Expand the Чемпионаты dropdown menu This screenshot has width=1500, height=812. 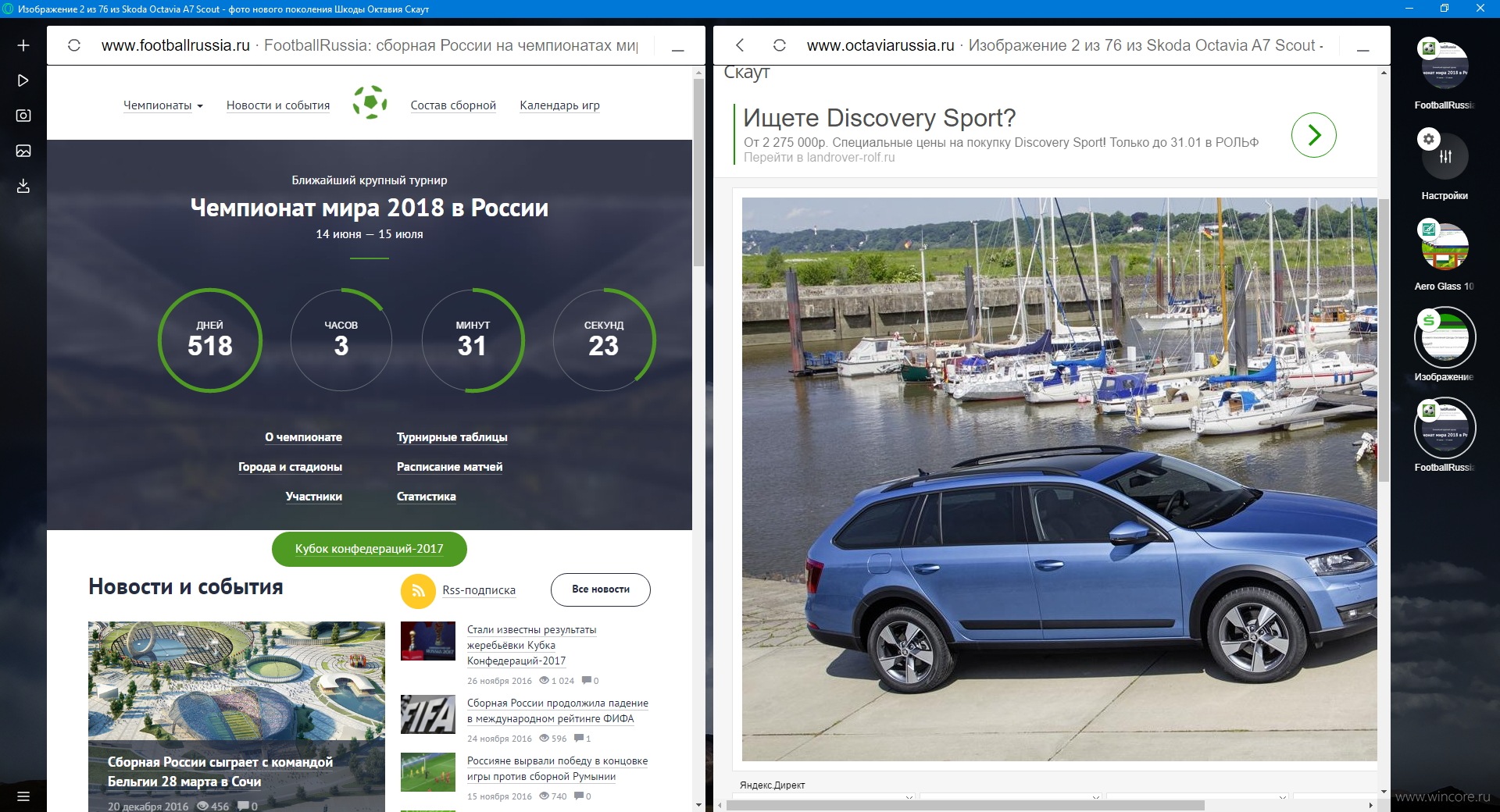(x=162, y=105)
